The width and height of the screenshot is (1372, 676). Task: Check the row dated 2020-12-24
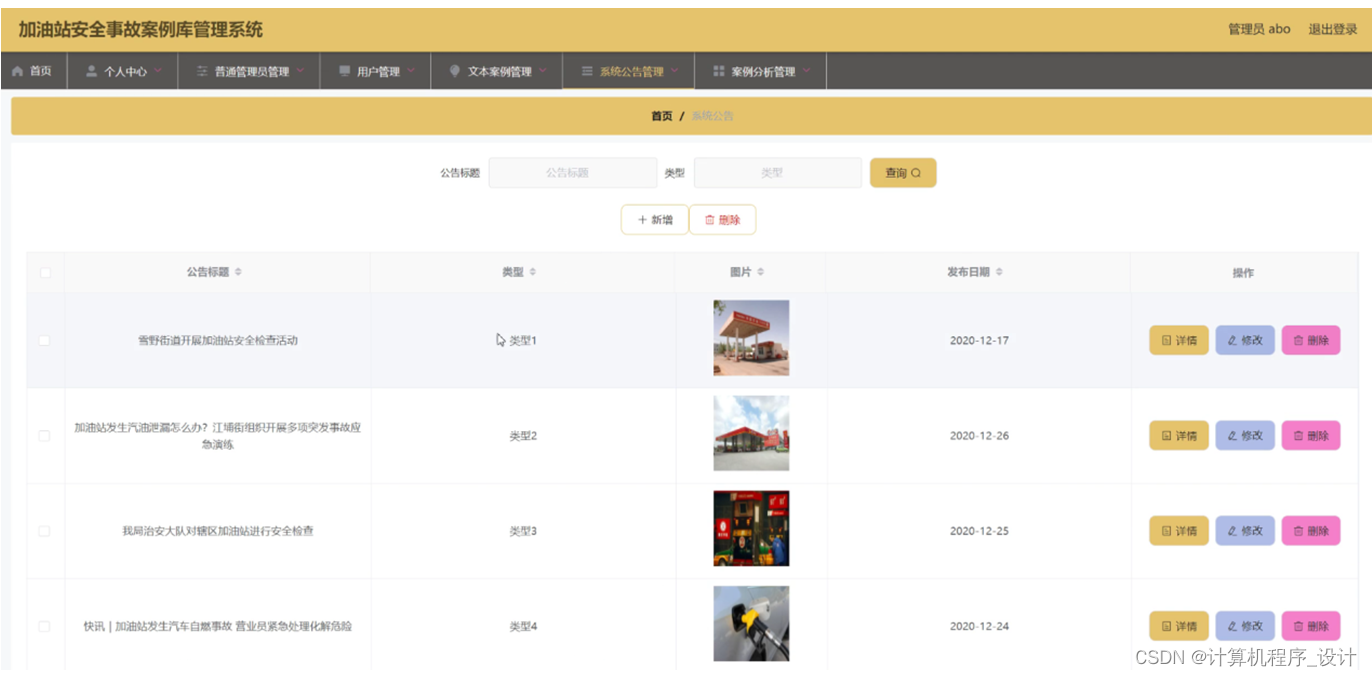(x=44, y=626)
